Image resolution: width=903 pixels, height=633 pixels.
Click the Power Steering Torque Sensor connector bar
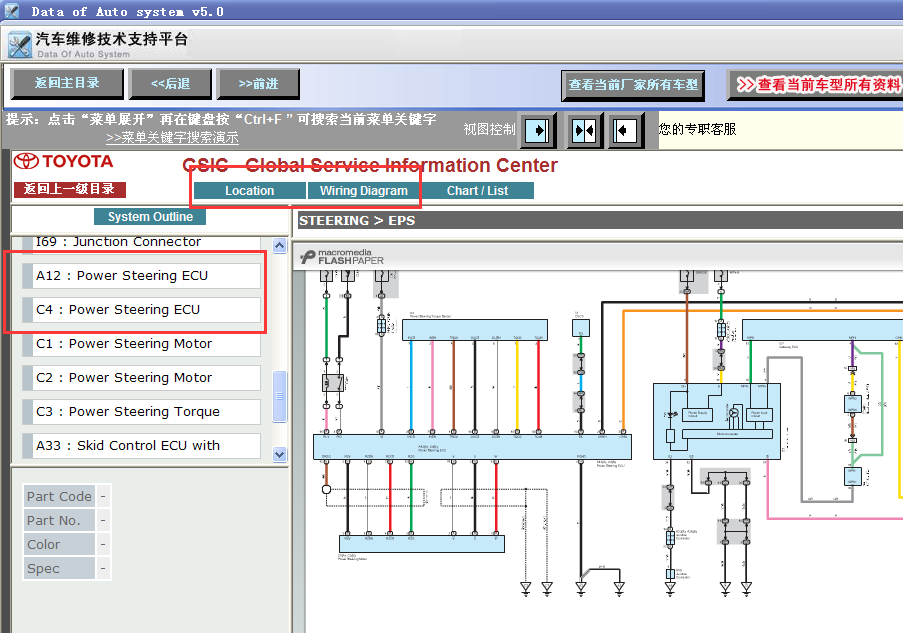[x=475, y=330]
